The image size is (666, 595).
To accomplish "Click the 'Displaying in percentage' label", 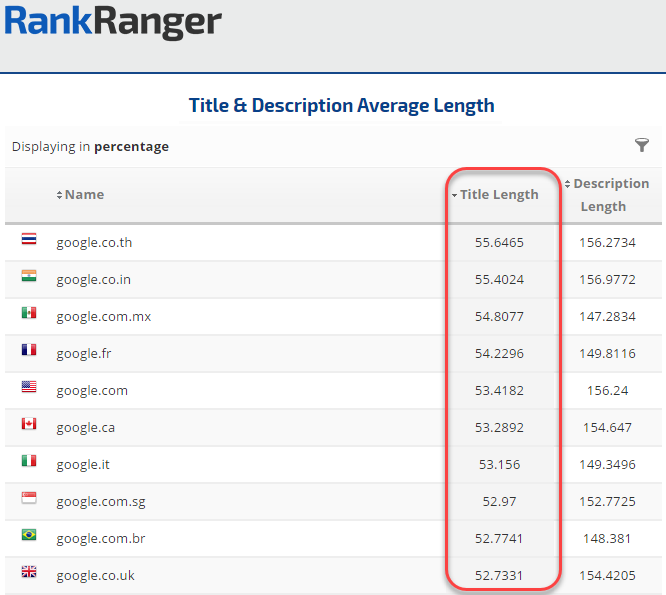I will (90, 147).
